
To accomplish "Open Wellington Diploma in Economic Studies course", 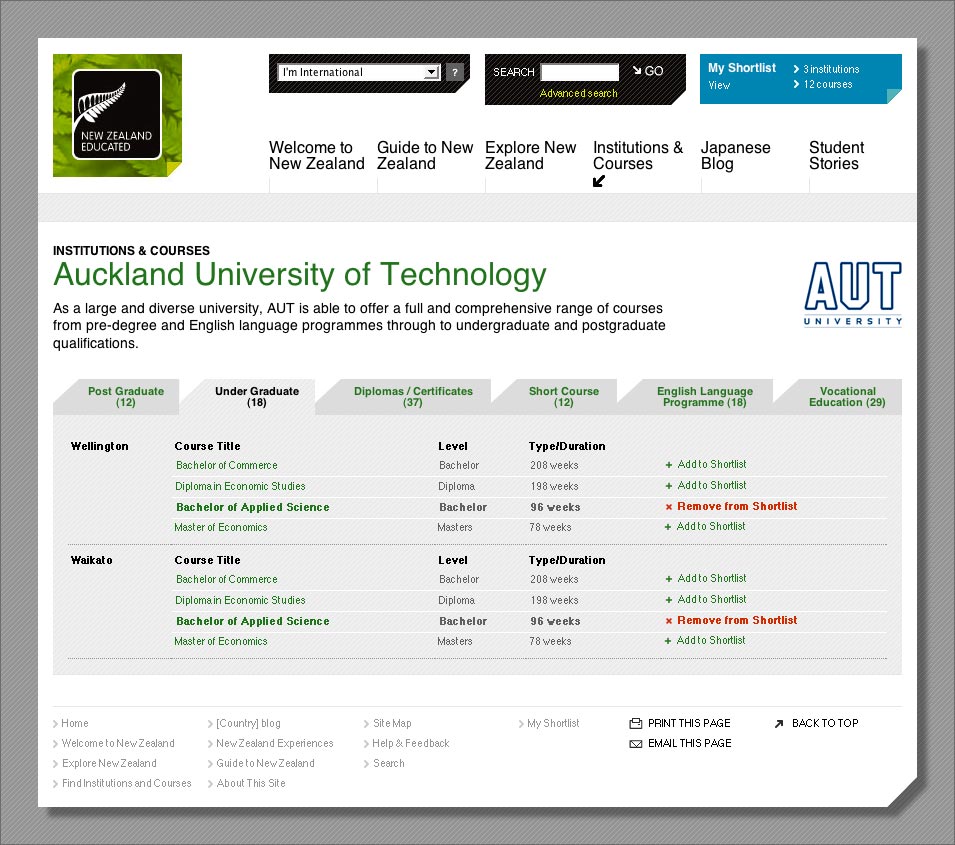I will (240, 486).
